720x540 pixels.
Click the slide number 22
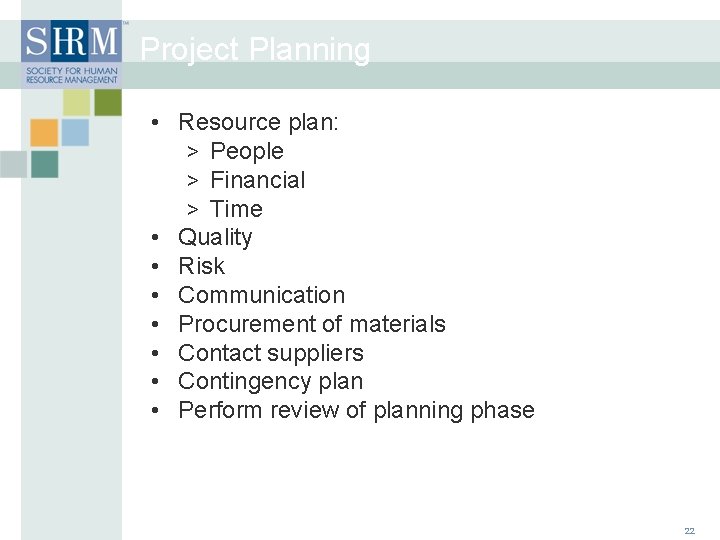click(689, 531)
